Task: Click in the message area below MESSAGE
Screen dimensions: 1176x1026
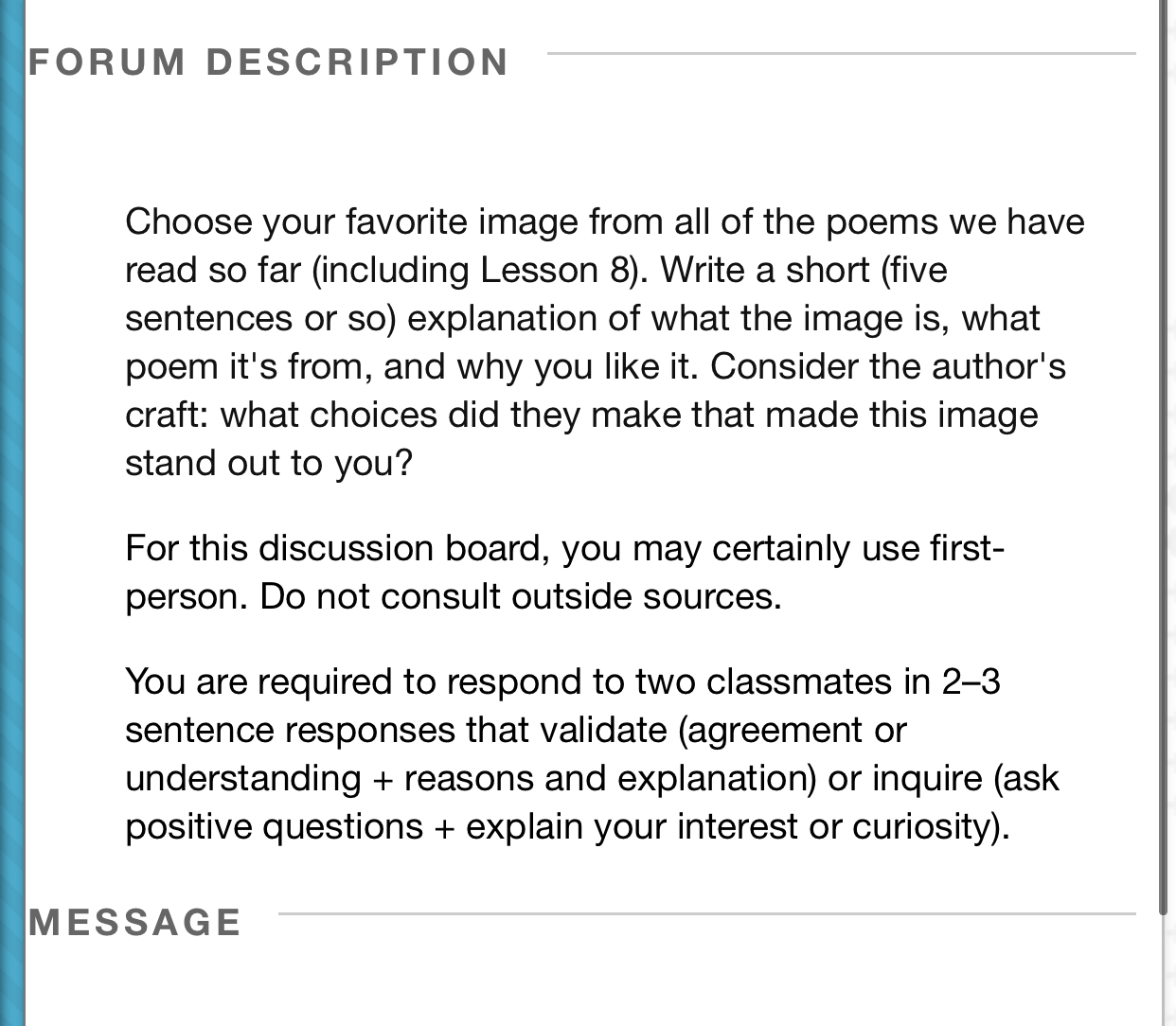Action: (x=587, y=984)
